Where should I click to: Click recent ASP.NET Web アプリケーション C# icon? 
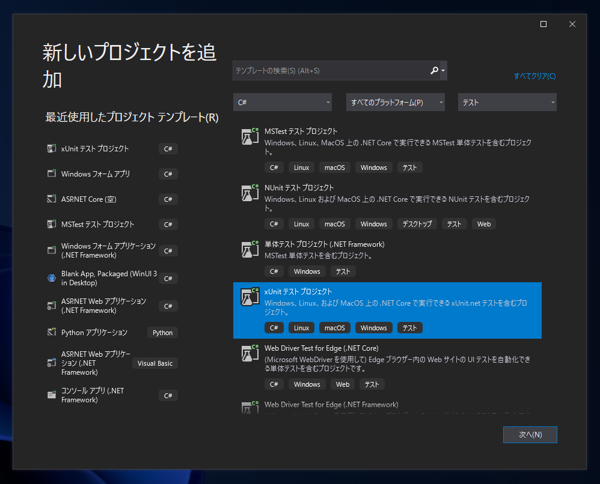(51, 306)
